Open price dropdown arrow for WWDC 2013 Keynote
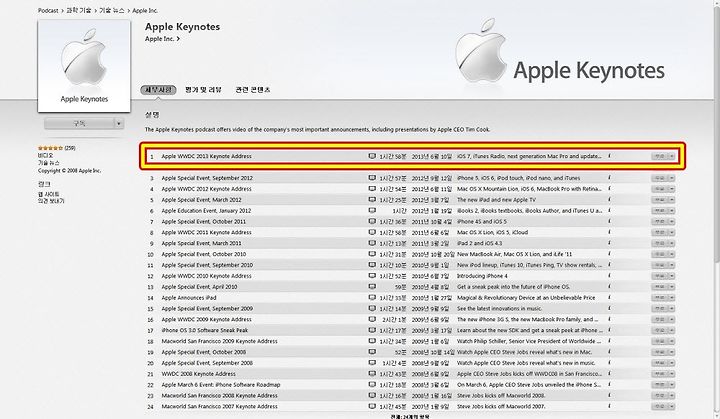 pyautogui.click(x=672, y=156)
